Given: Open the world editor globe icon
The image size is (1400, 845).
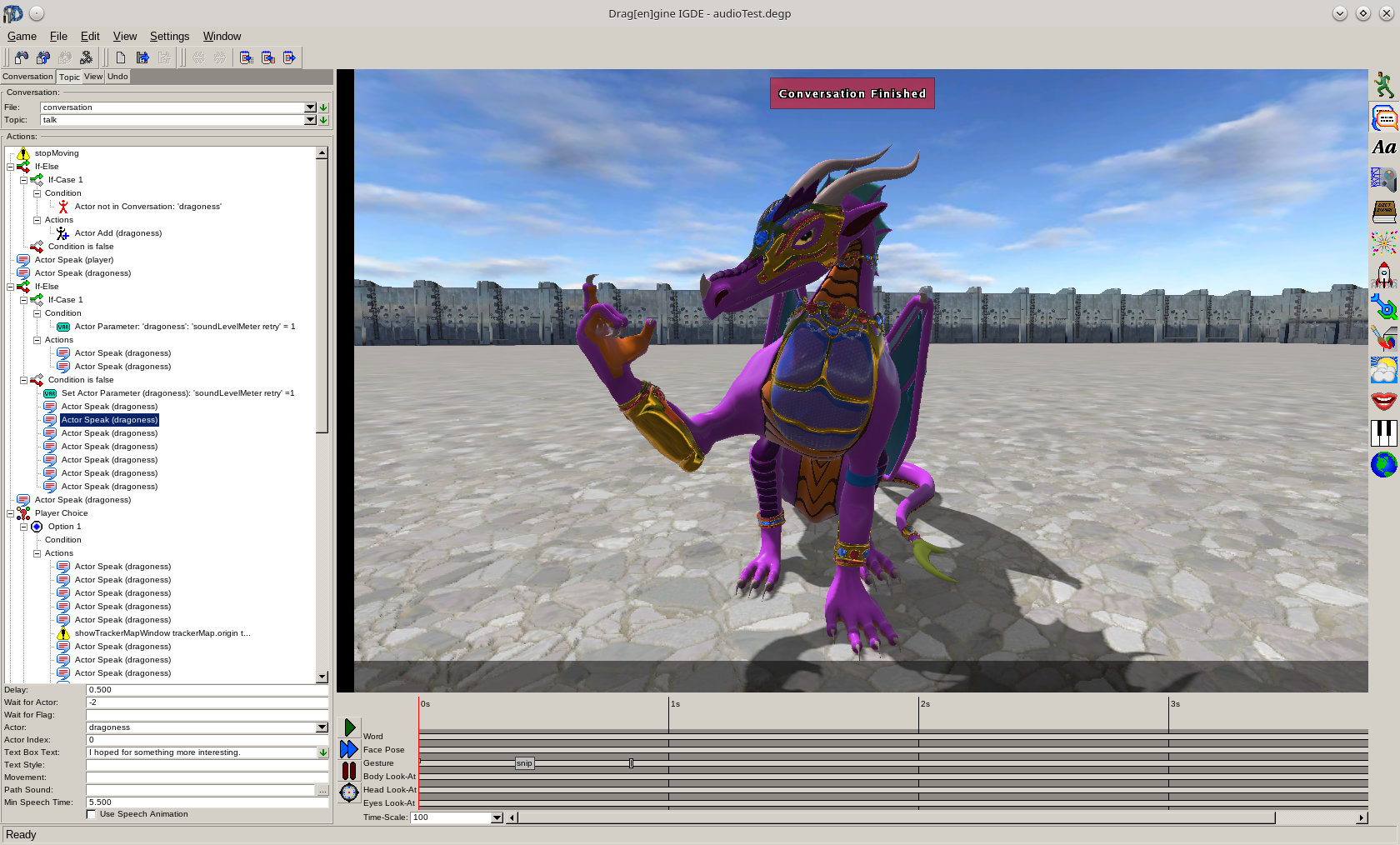Looking at the screenshot, I should click(1383, 464).
